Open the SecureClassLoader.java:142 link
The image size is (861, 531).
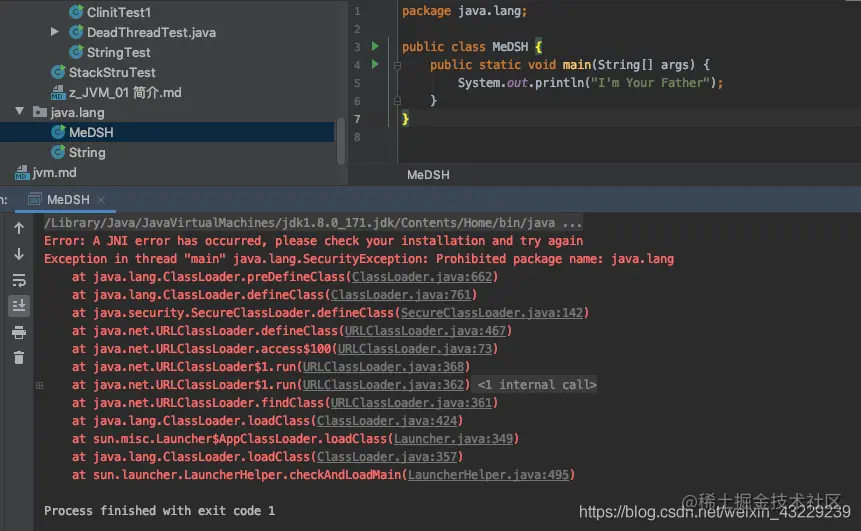[492, 313]
